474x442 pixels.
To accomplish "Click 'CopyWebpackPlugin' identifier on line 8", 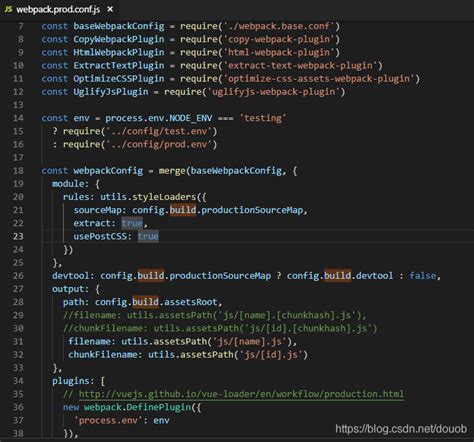I will point(119,39).
